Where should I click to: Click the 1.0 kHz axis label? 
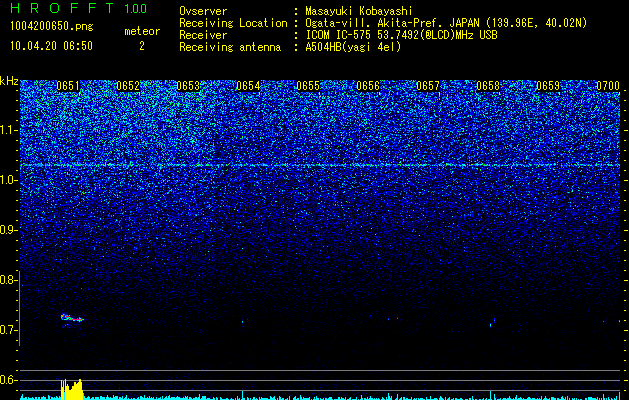(9, 180)
